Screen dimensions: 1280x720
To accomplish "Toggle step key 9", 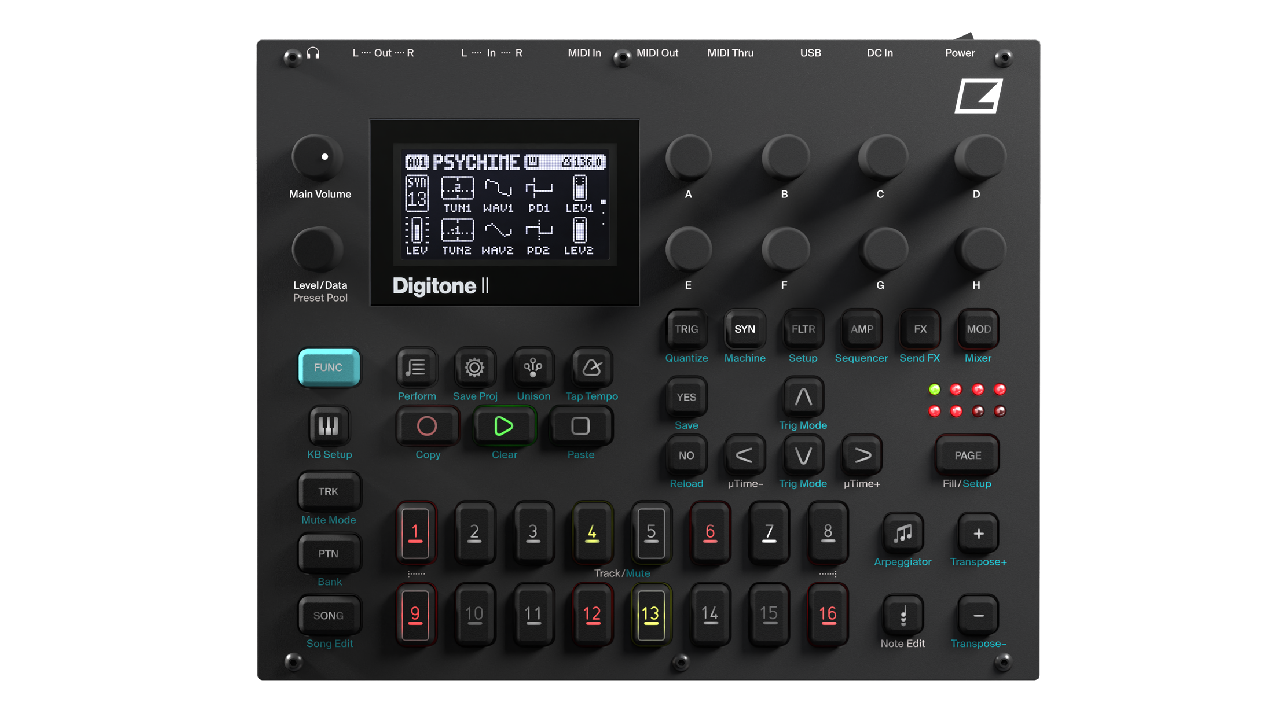I will tap(415, 614).
